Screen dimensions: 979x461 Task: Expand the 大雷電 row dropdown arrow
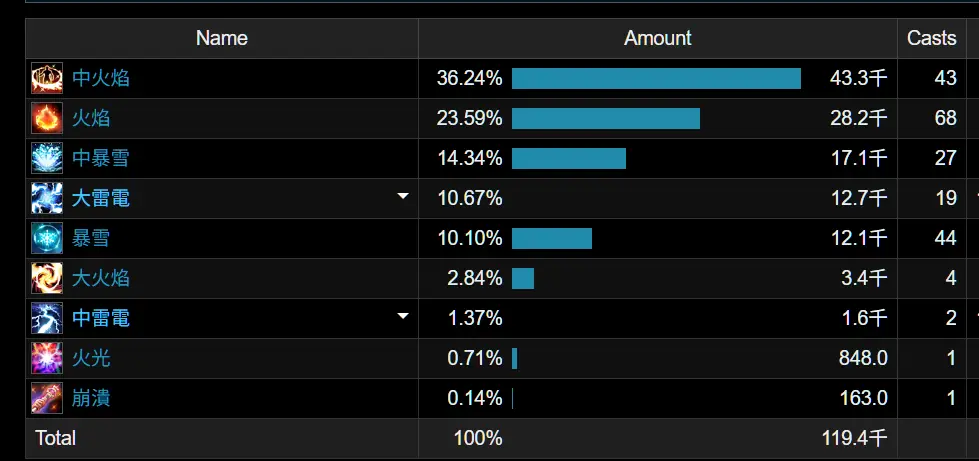click(403, 197)
